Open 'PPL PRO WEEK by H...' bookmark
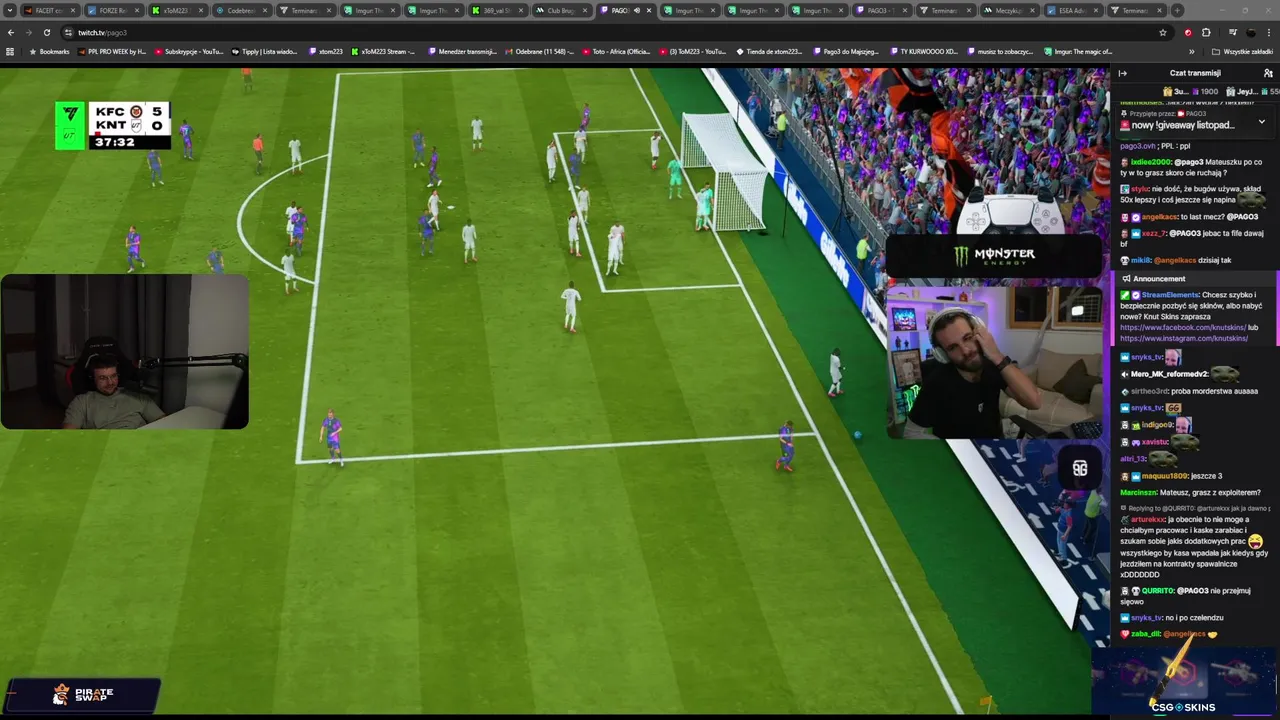 pyautogui.click(x=111, y=51)
